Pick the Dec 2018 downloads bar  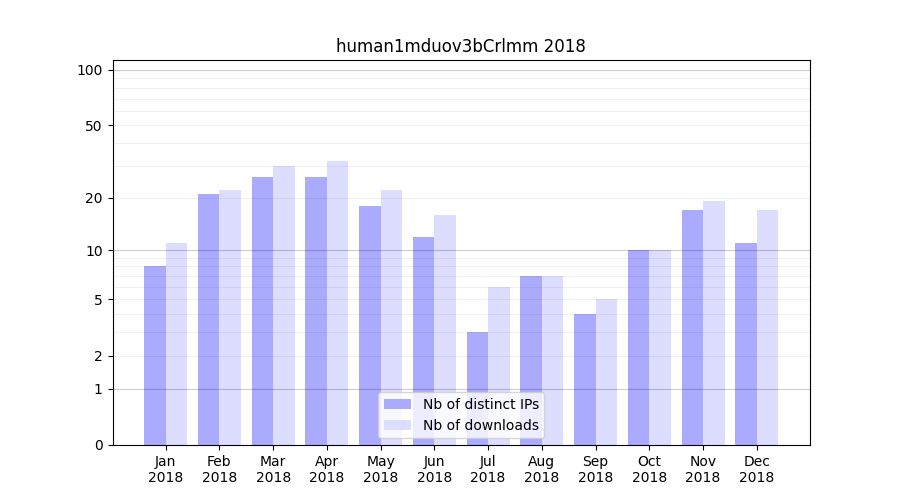coord(767,327)
